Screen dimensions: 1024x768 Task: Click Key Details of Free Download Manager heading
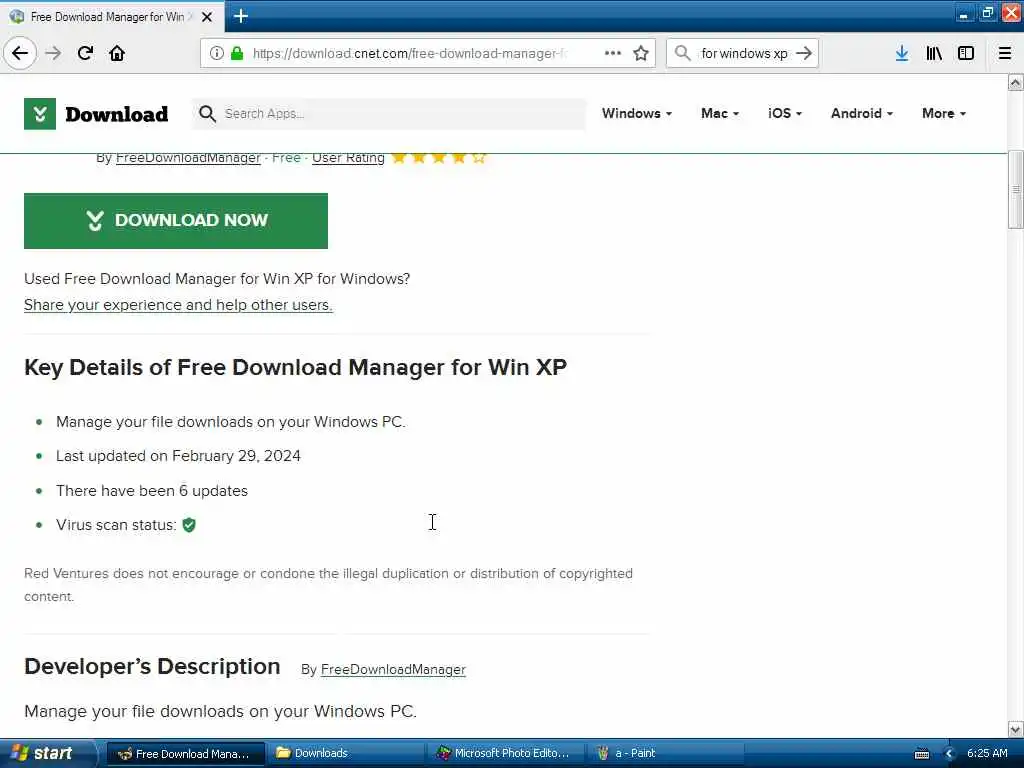coord(295,368)
